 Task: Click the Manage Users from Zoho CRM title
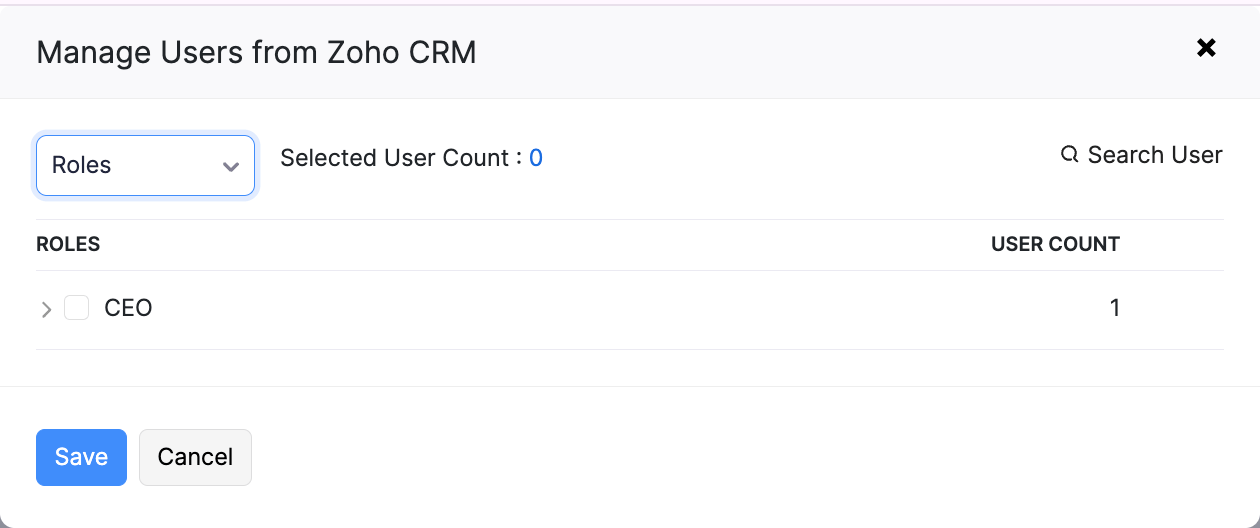point(256,52)
